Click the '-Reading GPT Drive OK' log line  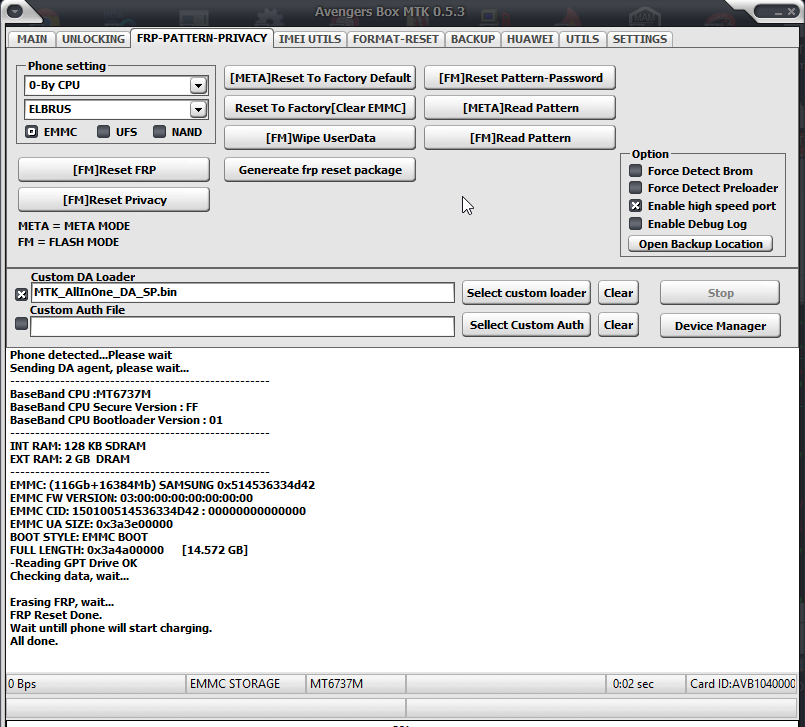[73, 563]
